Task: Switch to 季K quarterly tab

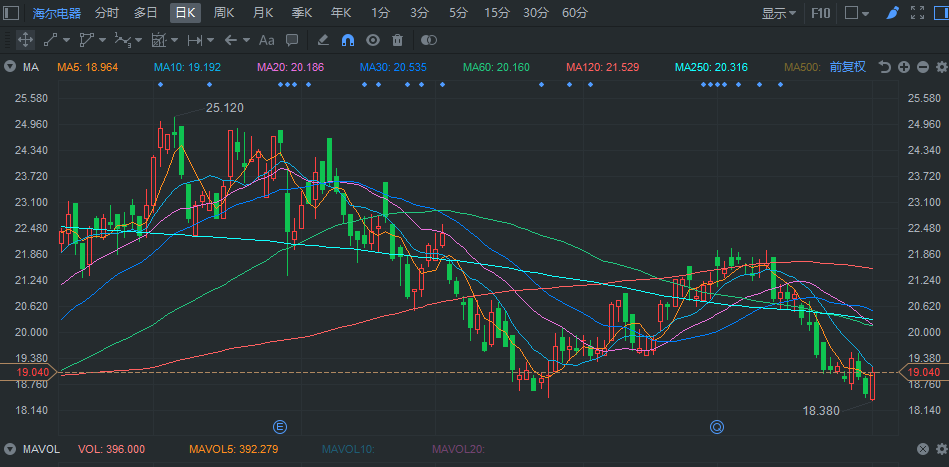Action: pos(302,13)
